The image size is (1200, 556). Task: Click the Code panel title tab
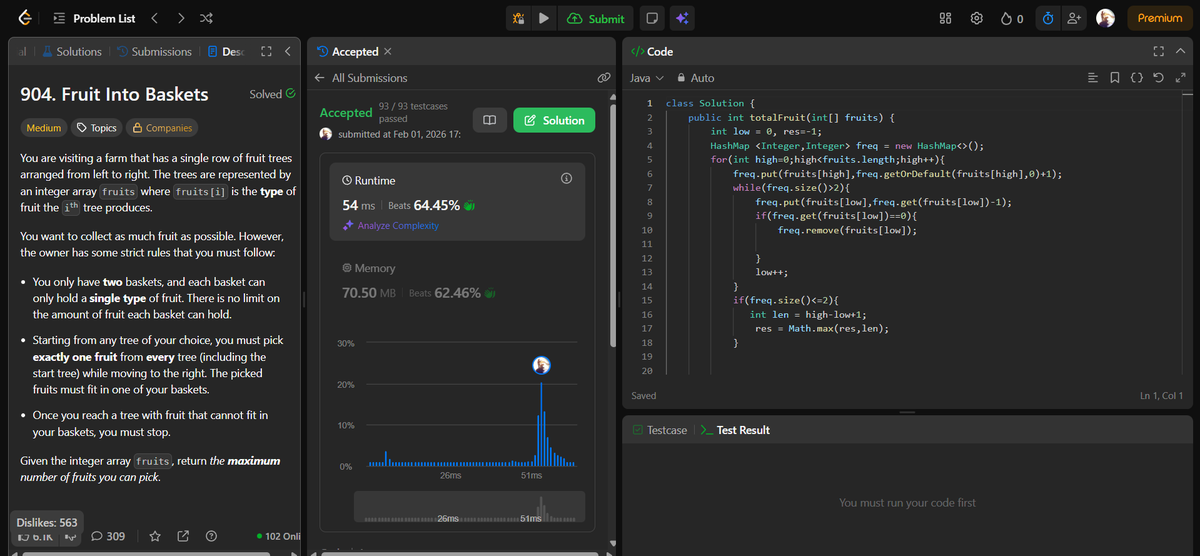click(x=652, y=51)
